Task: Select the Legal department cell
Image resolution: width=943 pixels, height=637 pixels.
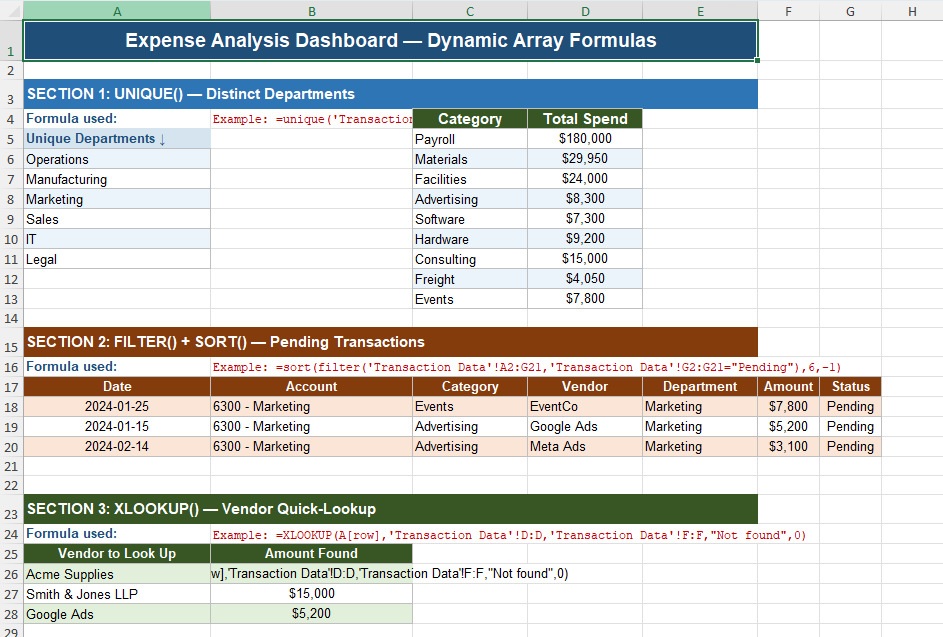Action: 117,259
